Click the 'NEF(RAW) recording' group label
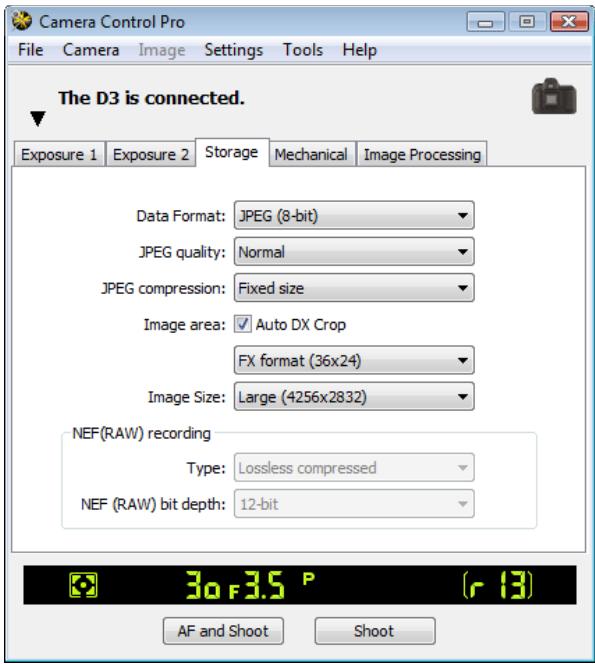 pyautogui.click(x=141, y=433)
